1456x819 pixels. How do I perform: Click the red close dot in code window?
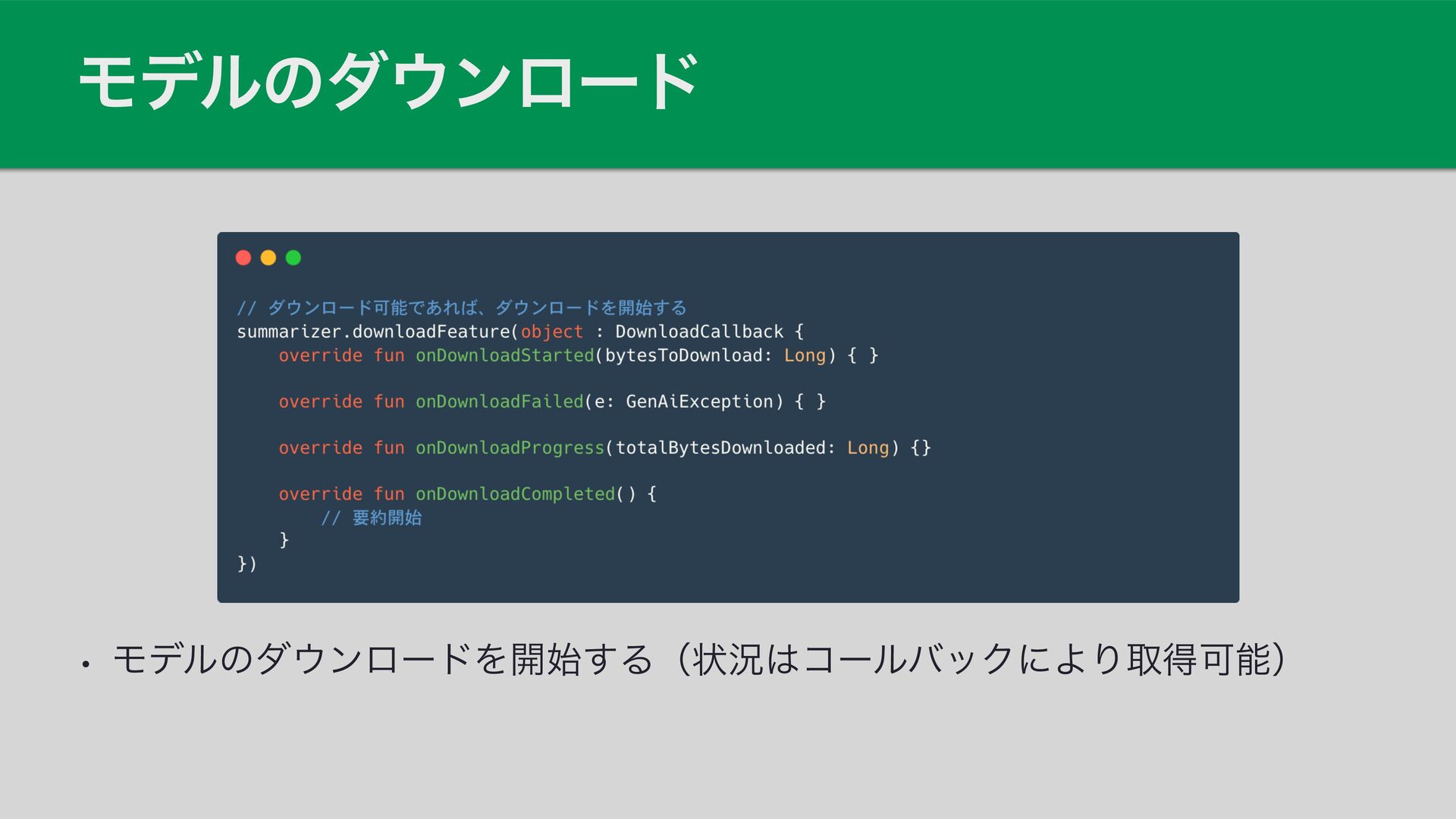coord(243,258)
